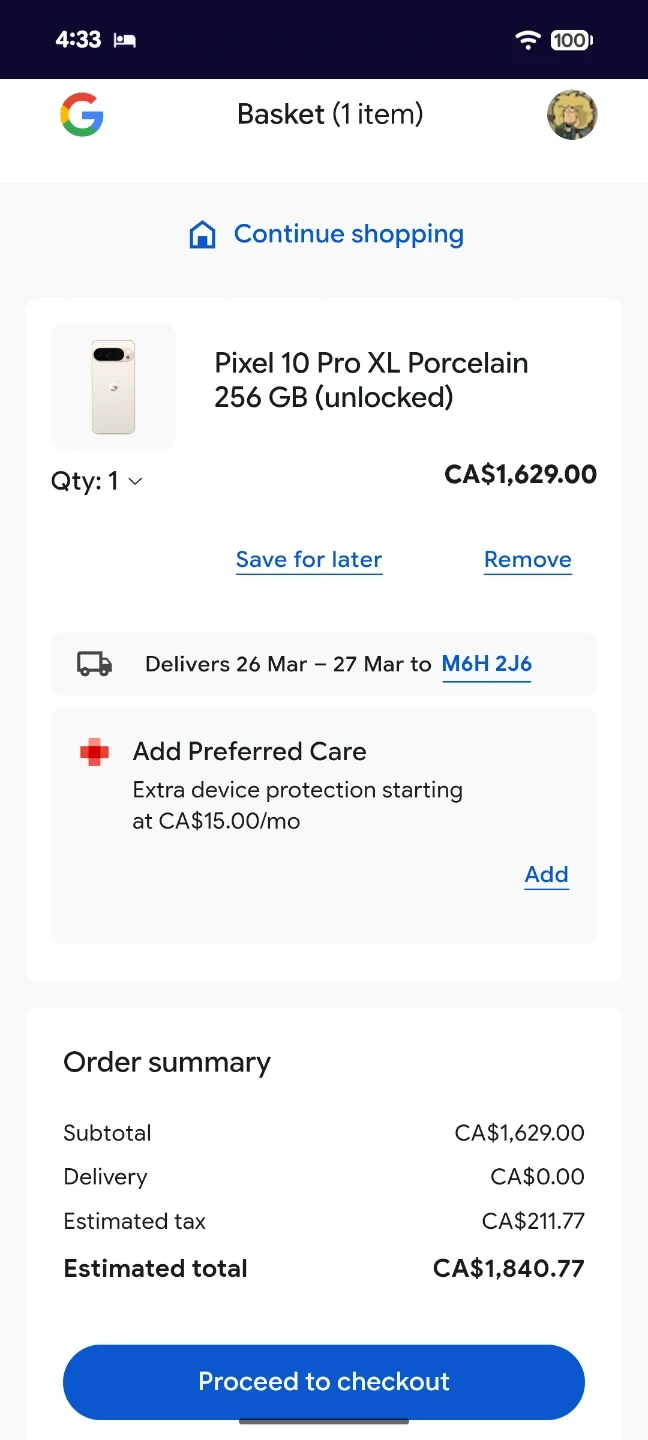Change delivery postcode M6H 2J6
This screenshot has height=1440, width=648.
487,663
